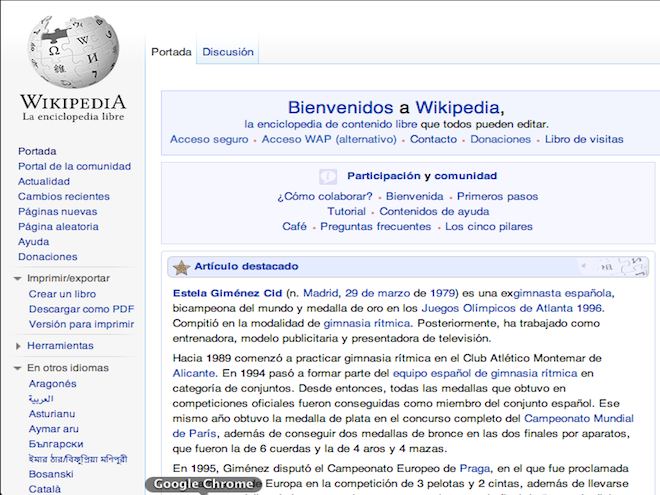Open the Cambios recientes sidebar link
This screenshot has width=660, height=495.
(64, 197)
